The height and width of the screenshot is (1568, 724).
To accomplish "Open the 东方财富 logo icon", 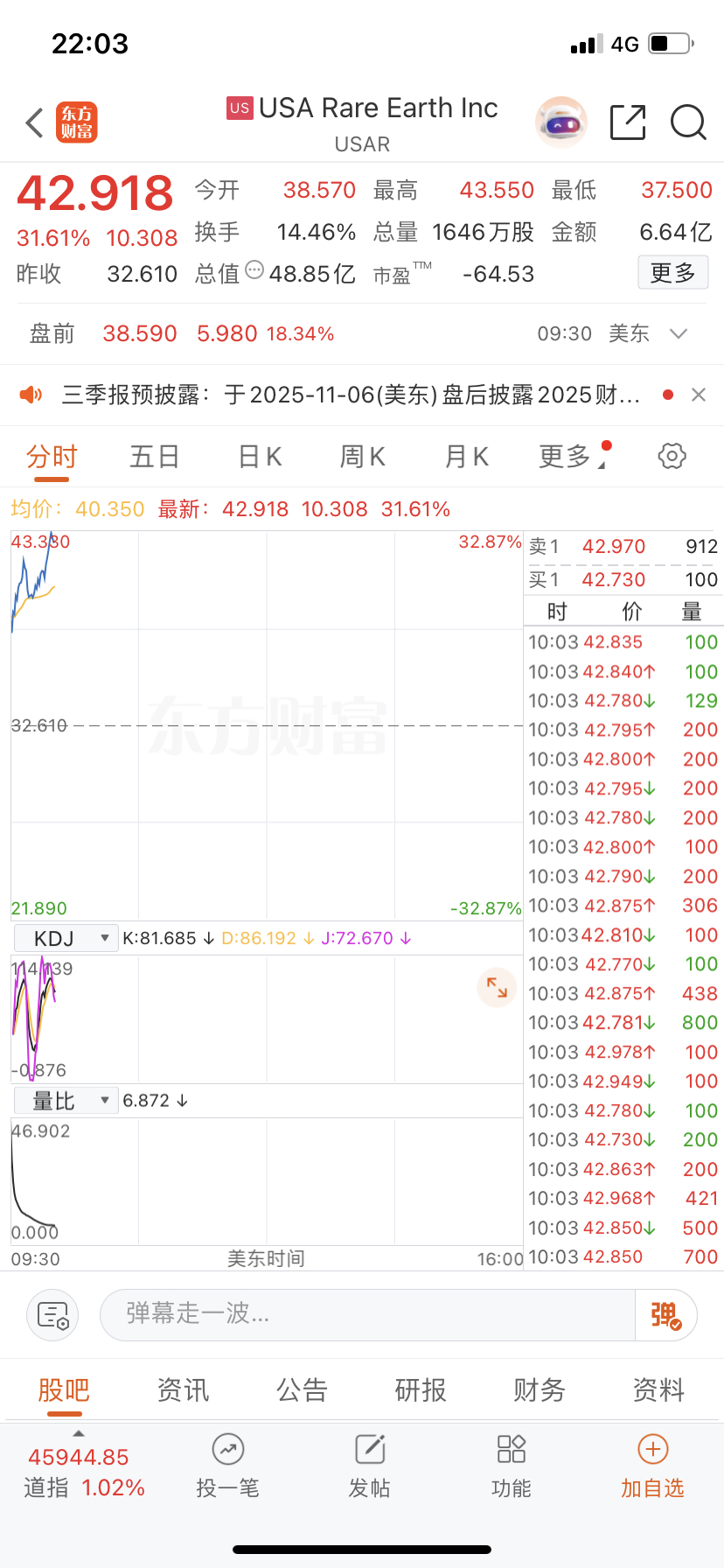I will tap(77, 122).
